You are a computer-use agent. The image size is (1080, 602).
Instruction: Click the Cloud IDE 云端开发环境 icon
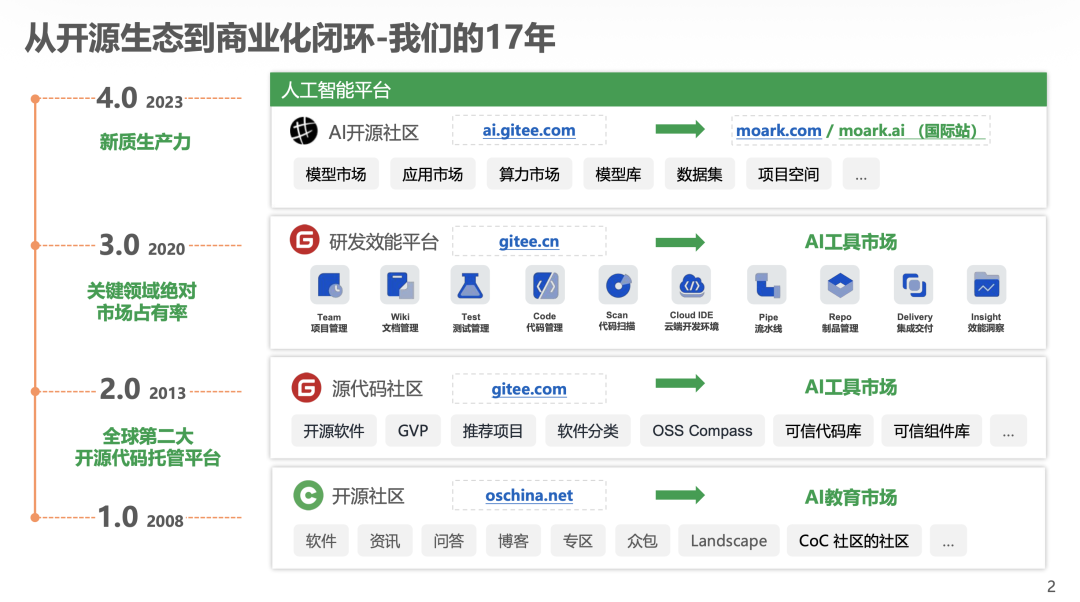692,285
